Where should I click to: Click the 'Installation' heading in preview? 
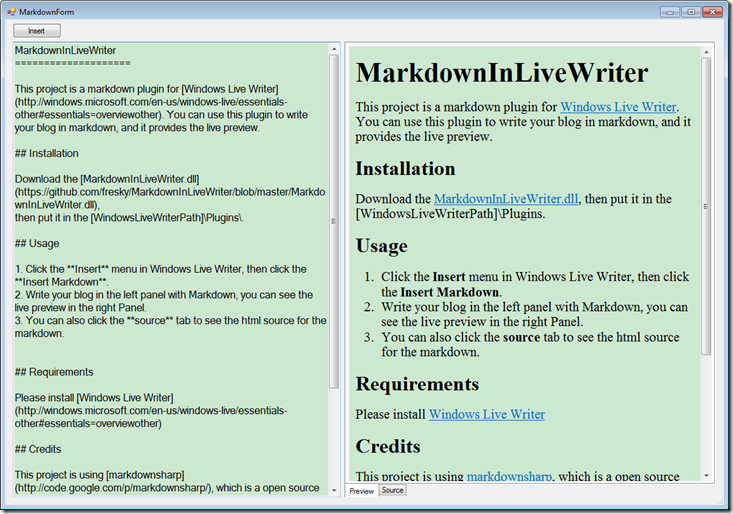tap(405, 169)
